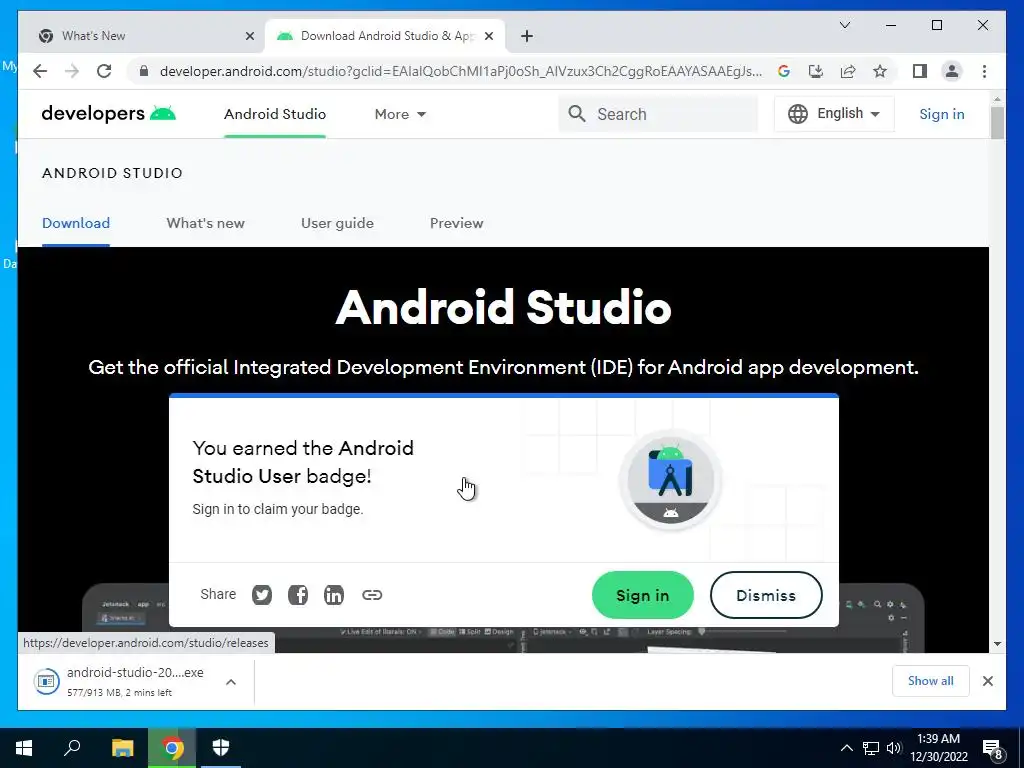Open the Chrome profile avatar
The image size is (1024, 768).
(x=952, y=71)
